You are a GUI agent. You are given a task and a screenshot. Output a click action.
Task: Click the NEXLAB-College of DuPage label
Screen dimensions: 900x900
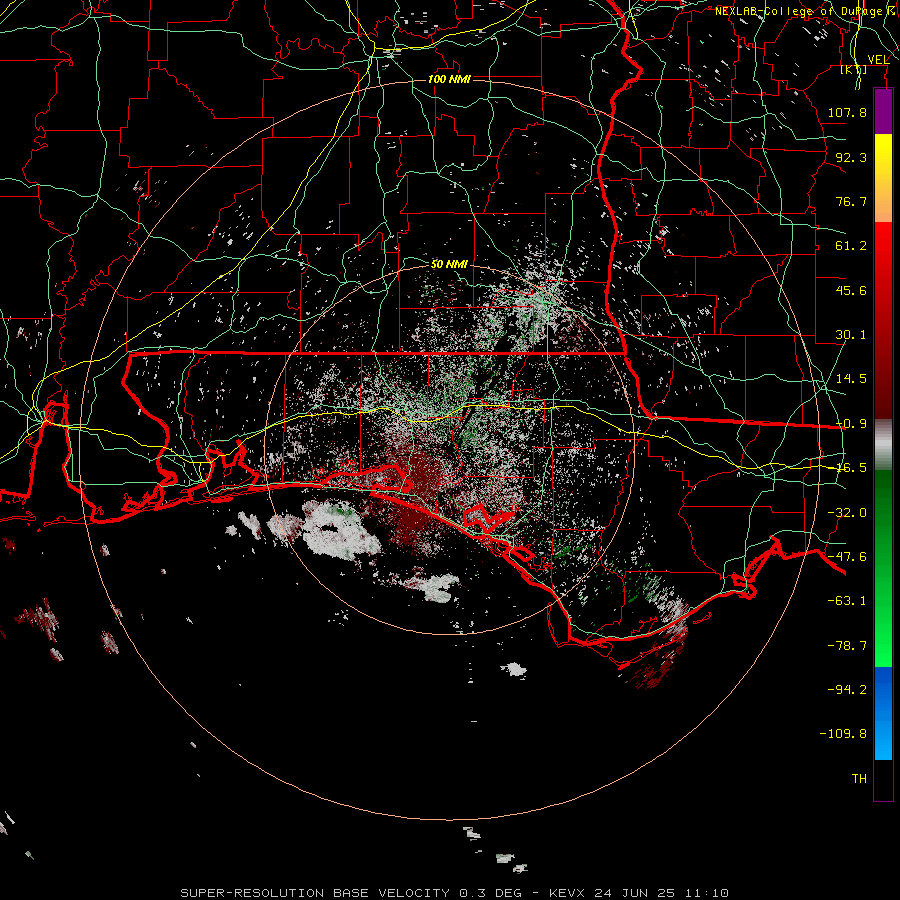(800, 11)
